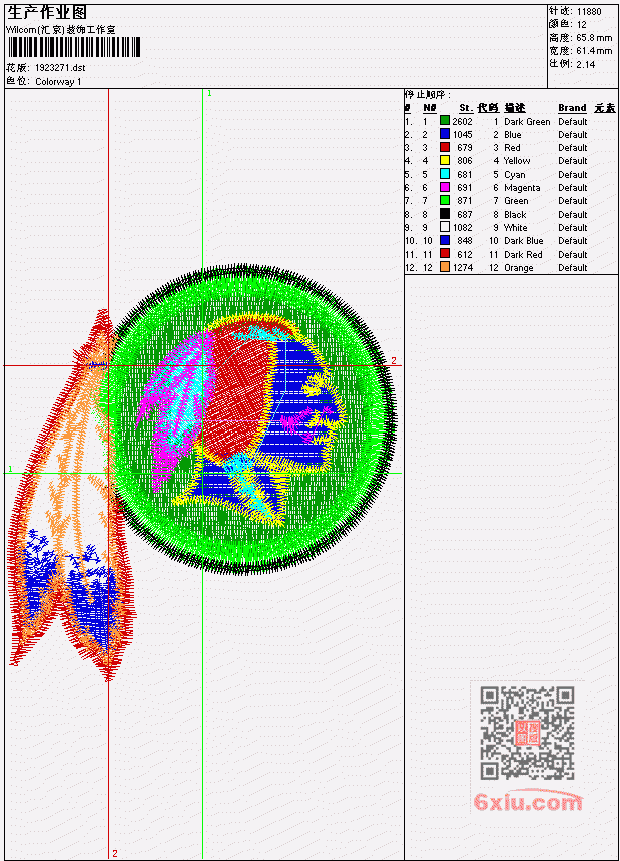Screen dimensions: 620x861
Task: Click the color count value 12
Action: tap(582, 25)
